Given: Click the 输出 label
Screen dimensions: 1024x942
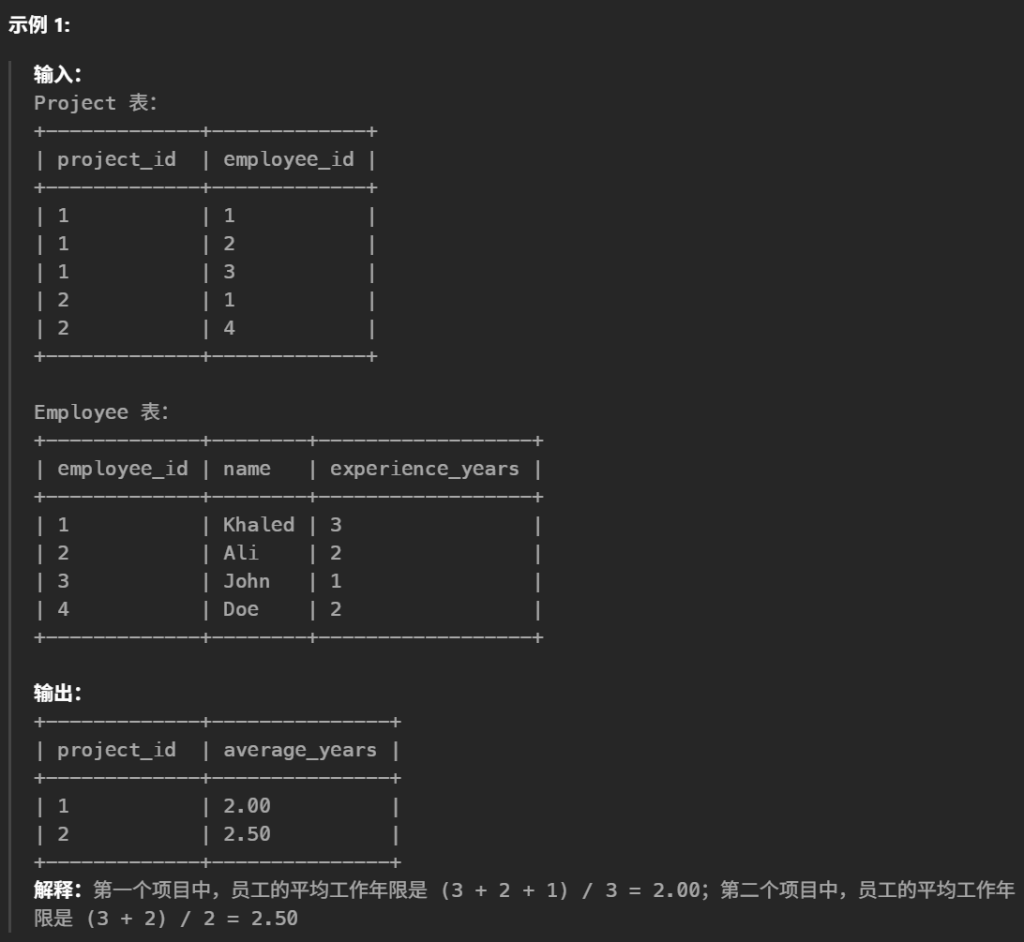Looking at the screenshot, I should [x=57, y=693].
